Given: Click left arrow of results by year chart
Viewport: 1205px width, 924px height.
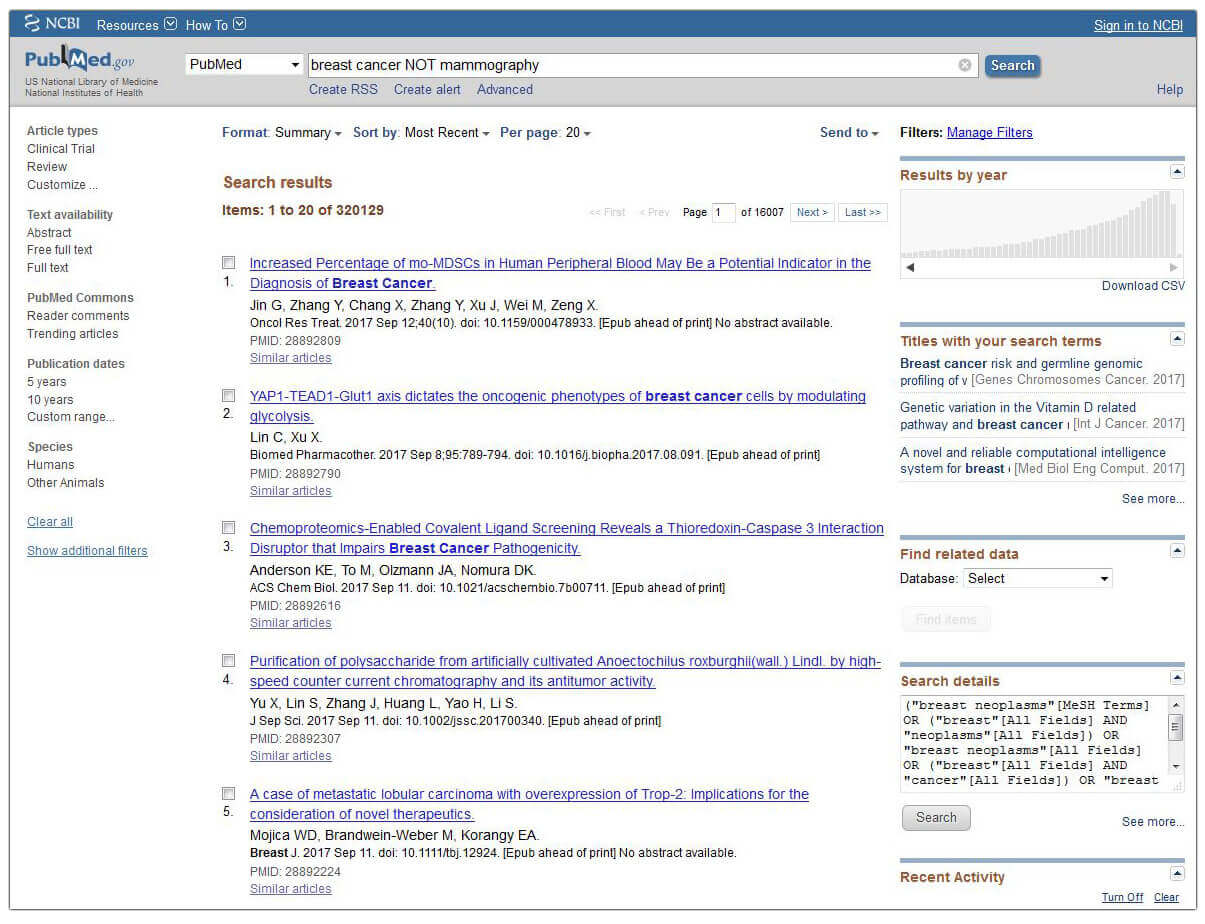Looking at the screenshot, I should [x=910, y=268].
